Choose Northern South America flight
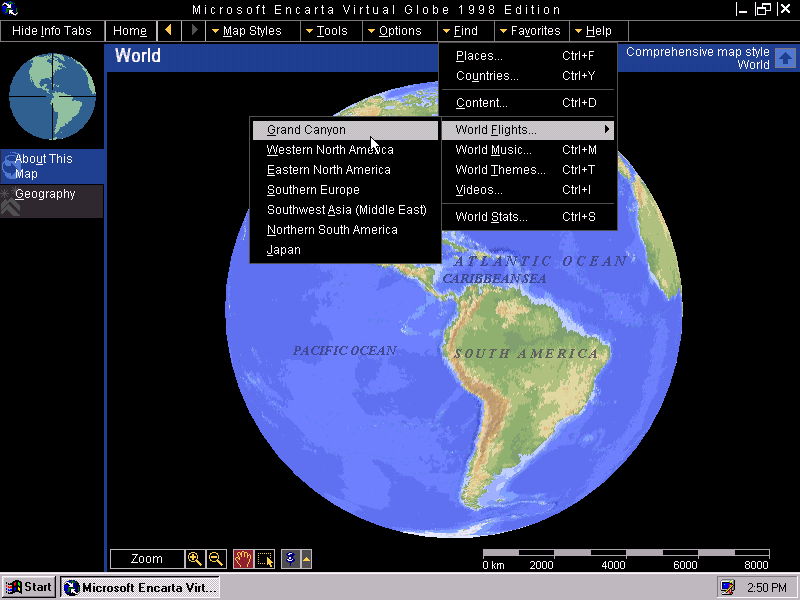 [x=345, y=230]
